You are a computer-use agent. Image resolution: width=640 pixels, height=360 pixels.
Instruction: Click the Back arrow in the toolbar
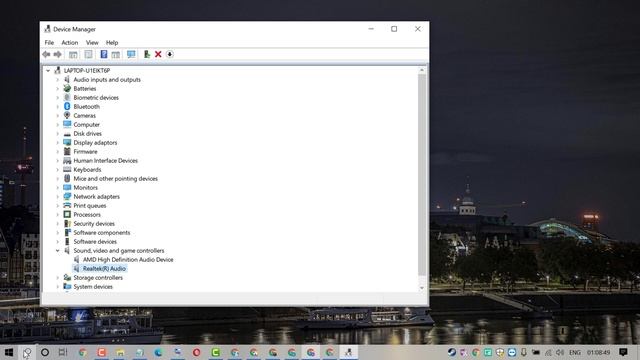tap(46, 54)
